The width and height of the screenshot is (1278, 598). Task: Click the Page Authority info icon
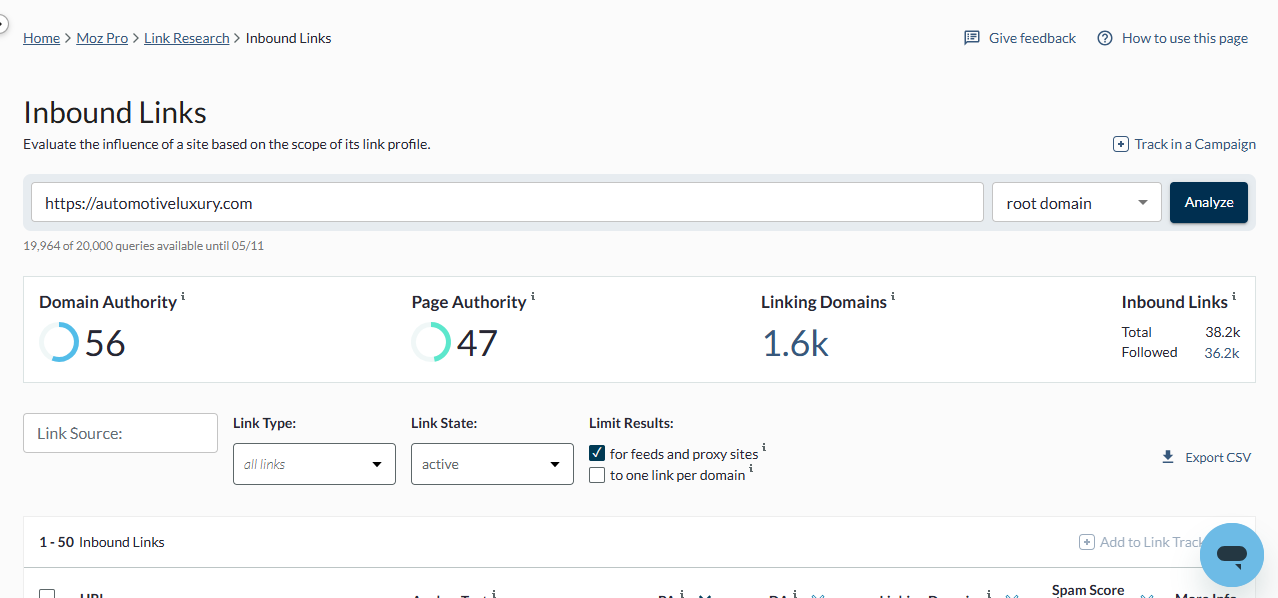(x=533, y=297)
